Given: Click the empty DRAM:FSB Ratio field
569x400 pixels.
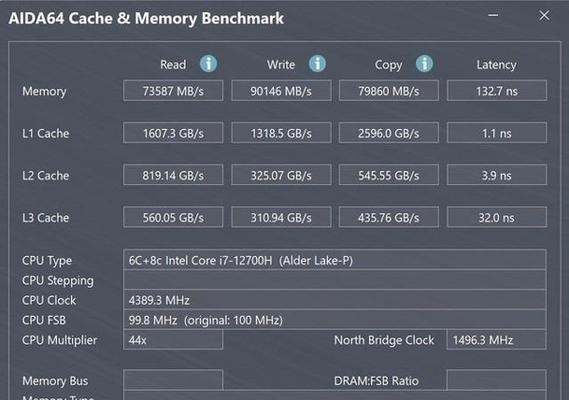Looking at the screenshot, I should 496,380.
